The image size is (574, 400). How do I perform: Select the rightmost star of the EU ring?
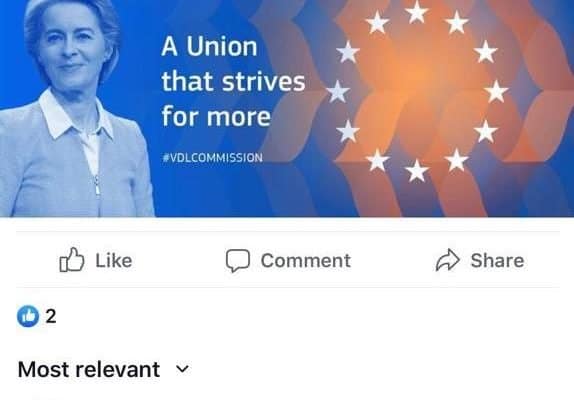tap(496, 91)
